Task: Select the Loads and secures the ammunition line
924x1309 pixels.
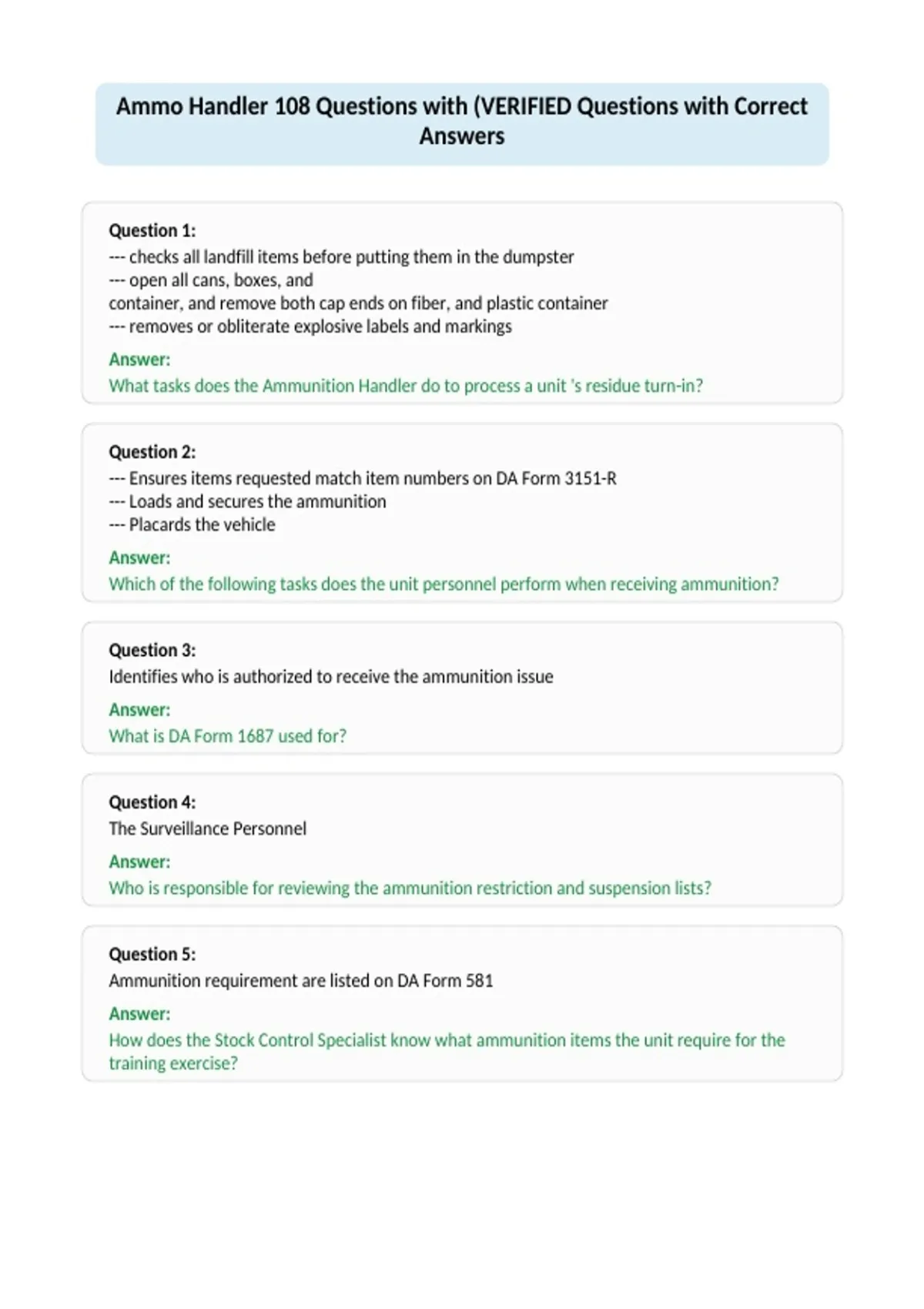Action: tap(247, 501)
